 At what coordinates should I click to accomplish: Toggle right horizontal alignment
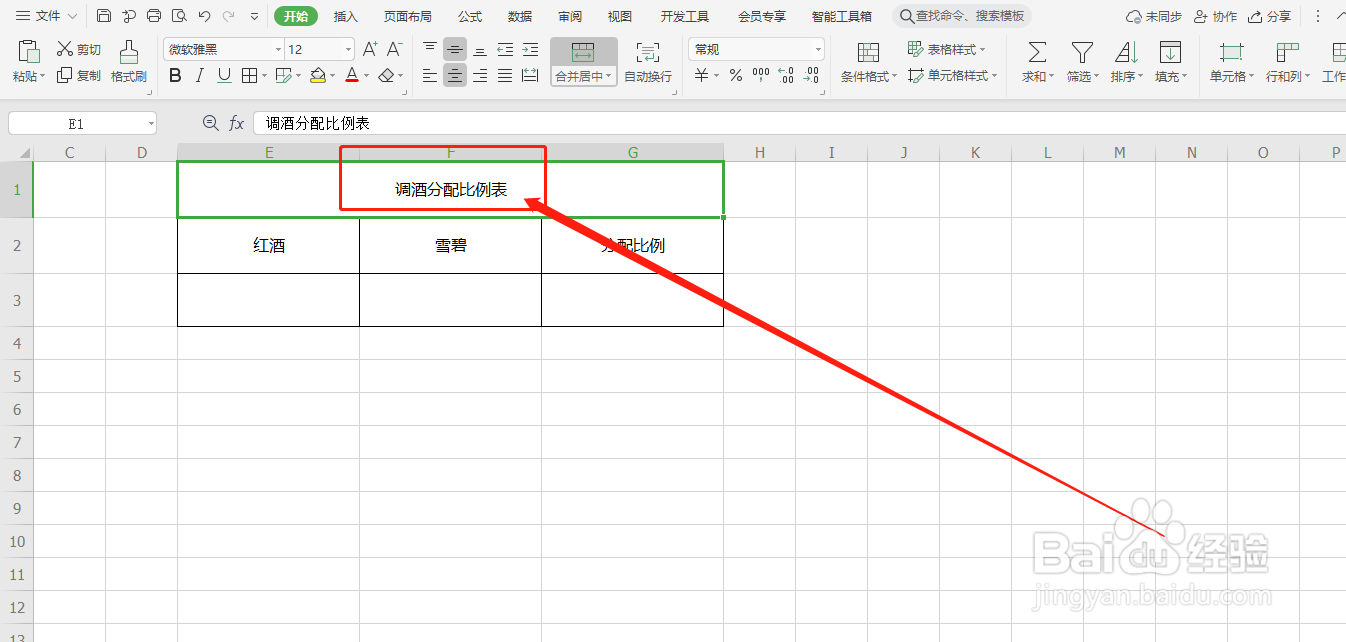click(480, 75)
